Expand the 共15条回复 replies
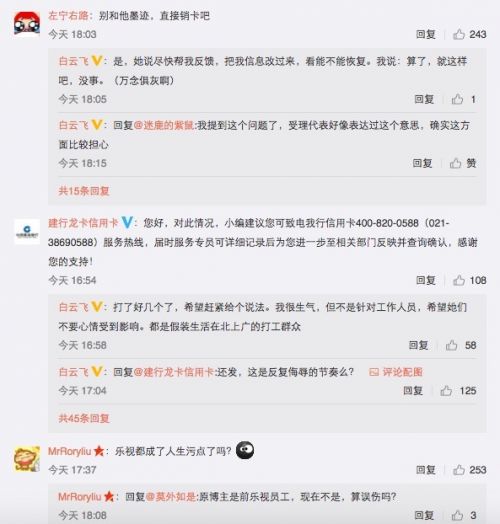 [84, 191]
